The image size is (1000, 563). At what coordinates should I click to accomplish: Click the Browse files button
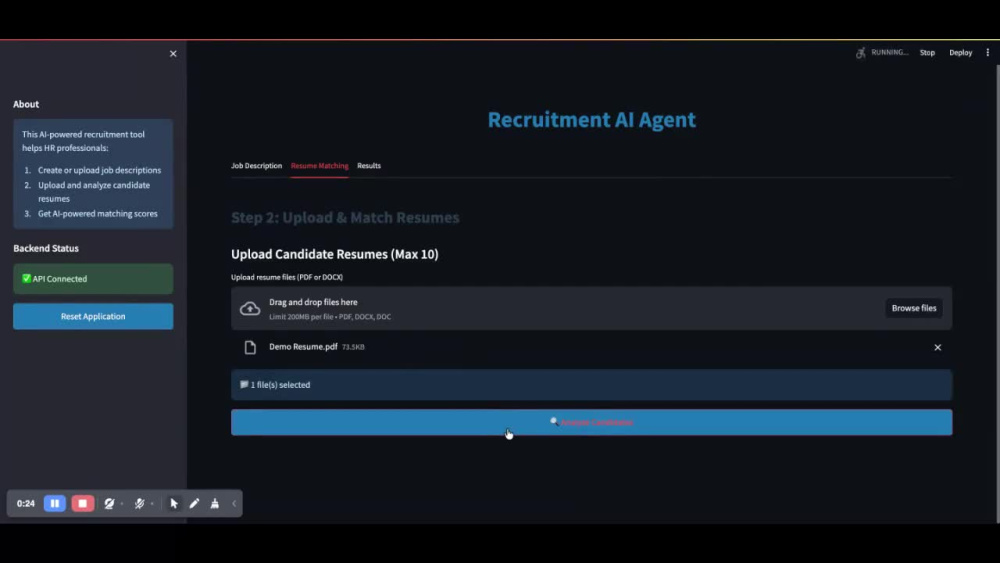pyautogui.click(x=914, y=308)
